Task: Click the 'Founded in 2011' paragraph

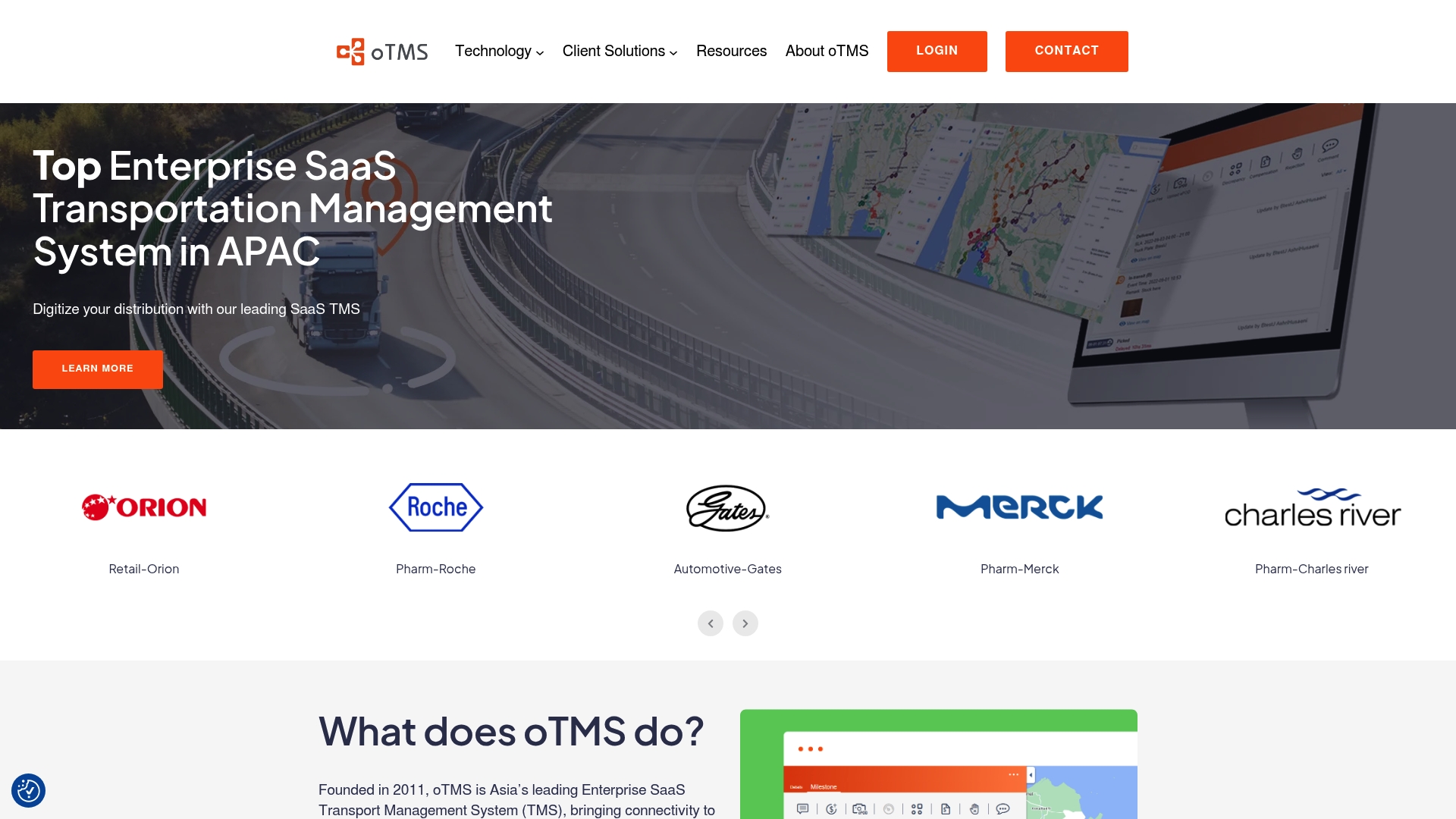Action: point(516,801)
